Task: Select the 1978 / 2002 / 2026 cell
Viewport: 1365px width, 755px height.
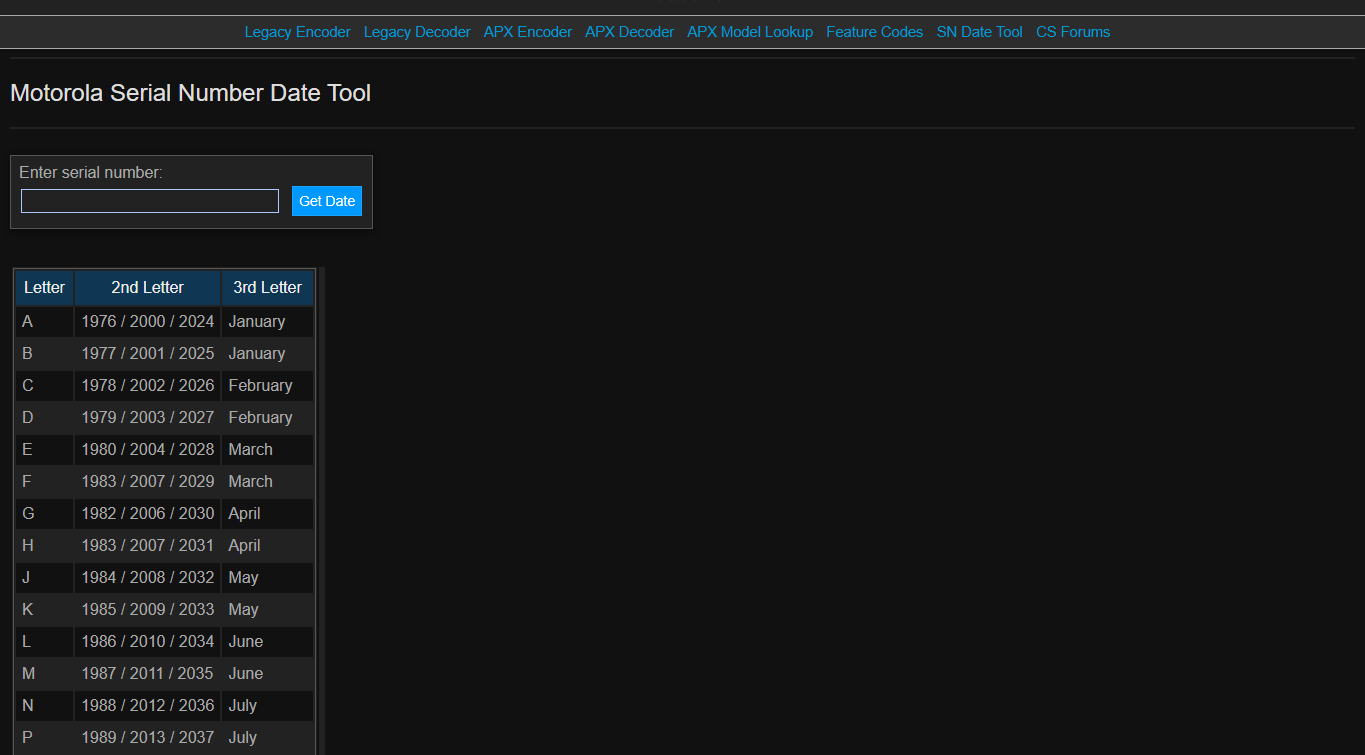Action: 148,386
